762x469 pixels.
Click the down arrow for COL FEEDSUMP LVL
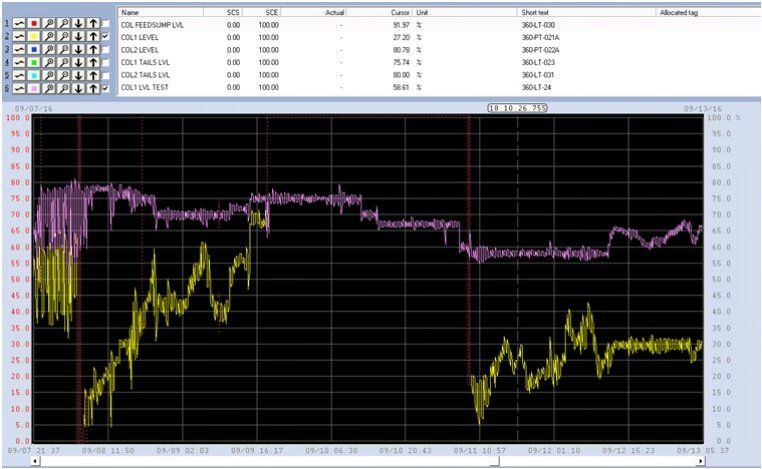pos(78,23)
